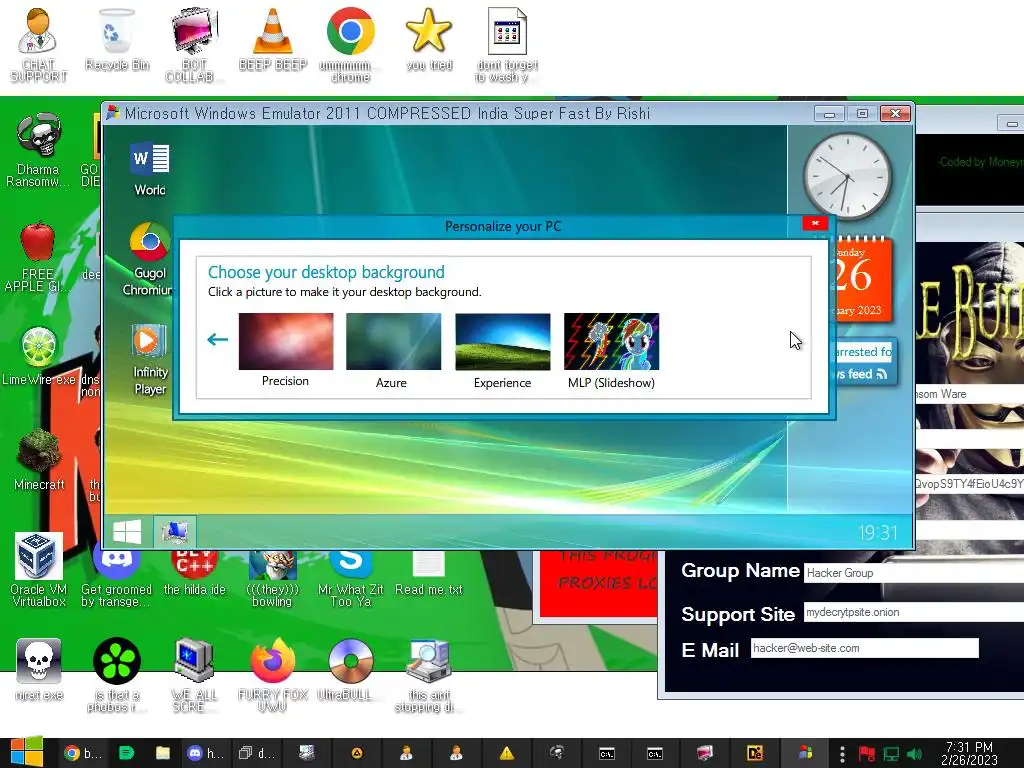Open 'this aint stopping' magnifier drive icon

(x=428, y=674)
